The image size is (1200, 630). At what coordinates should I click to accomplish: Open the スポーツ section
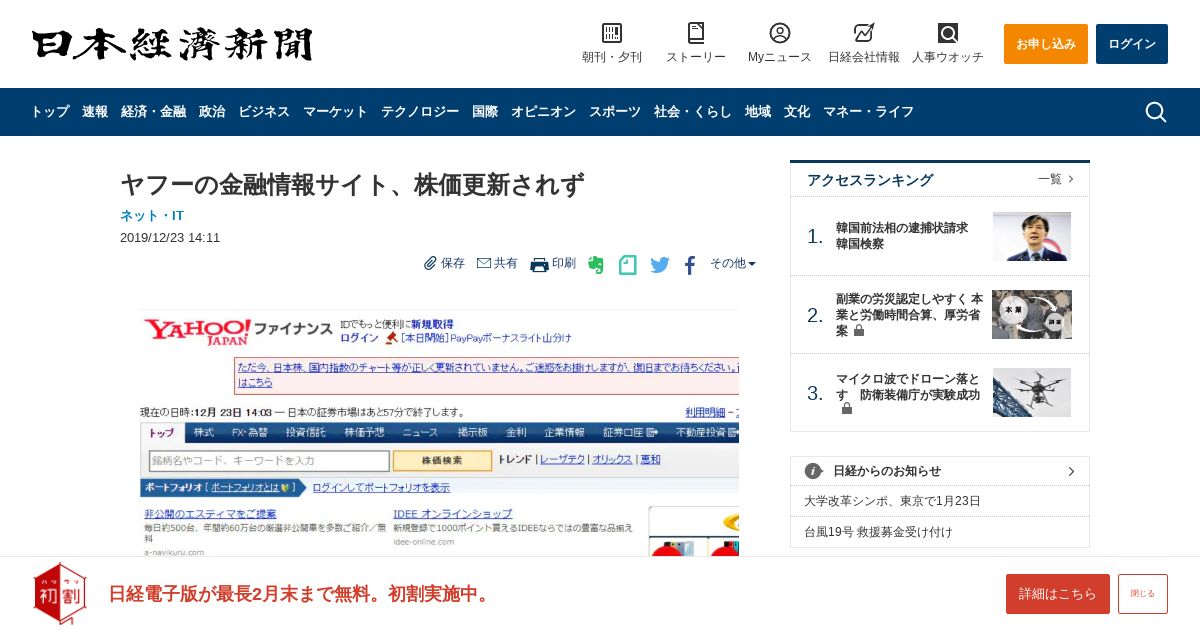(x=615, y=112)
